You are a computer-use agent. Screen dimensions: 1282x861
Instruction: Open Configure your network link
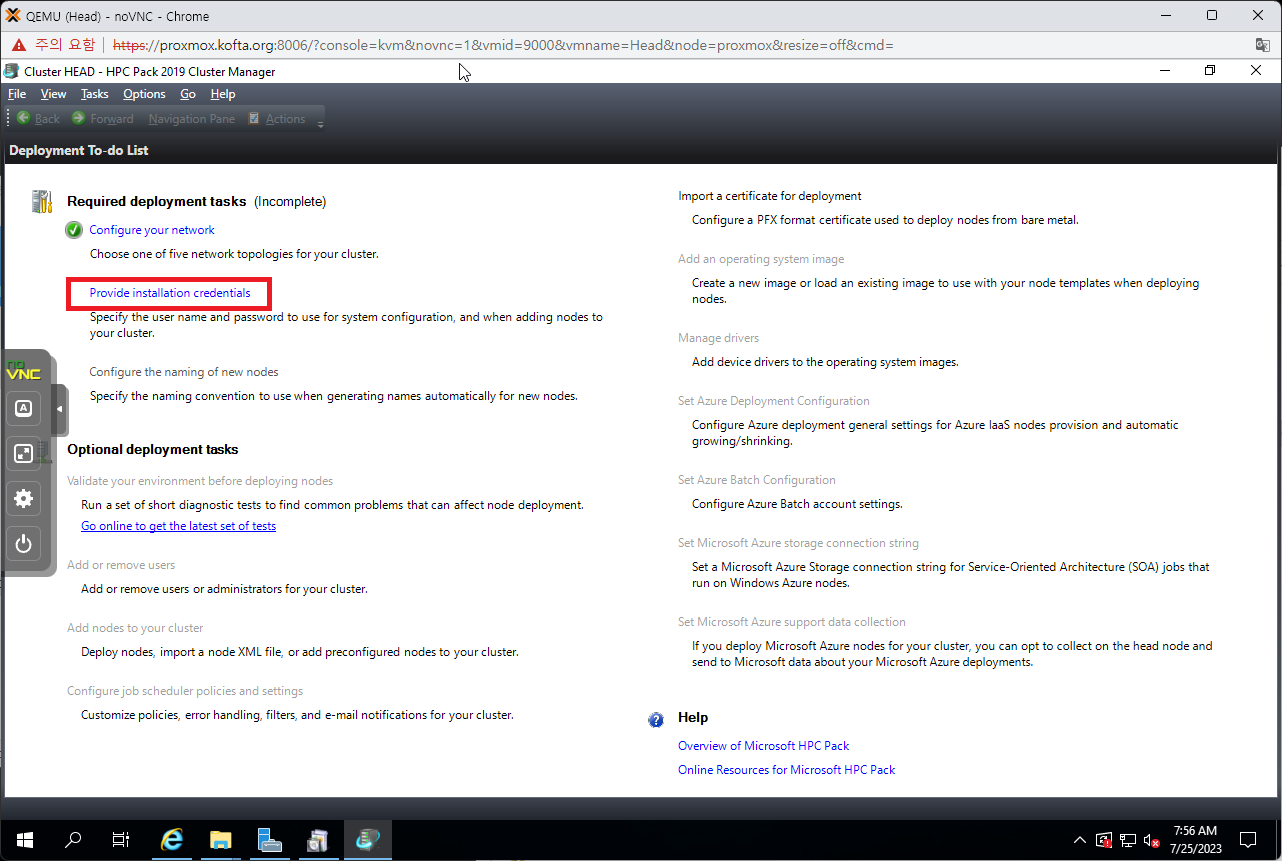click(152, 230)
